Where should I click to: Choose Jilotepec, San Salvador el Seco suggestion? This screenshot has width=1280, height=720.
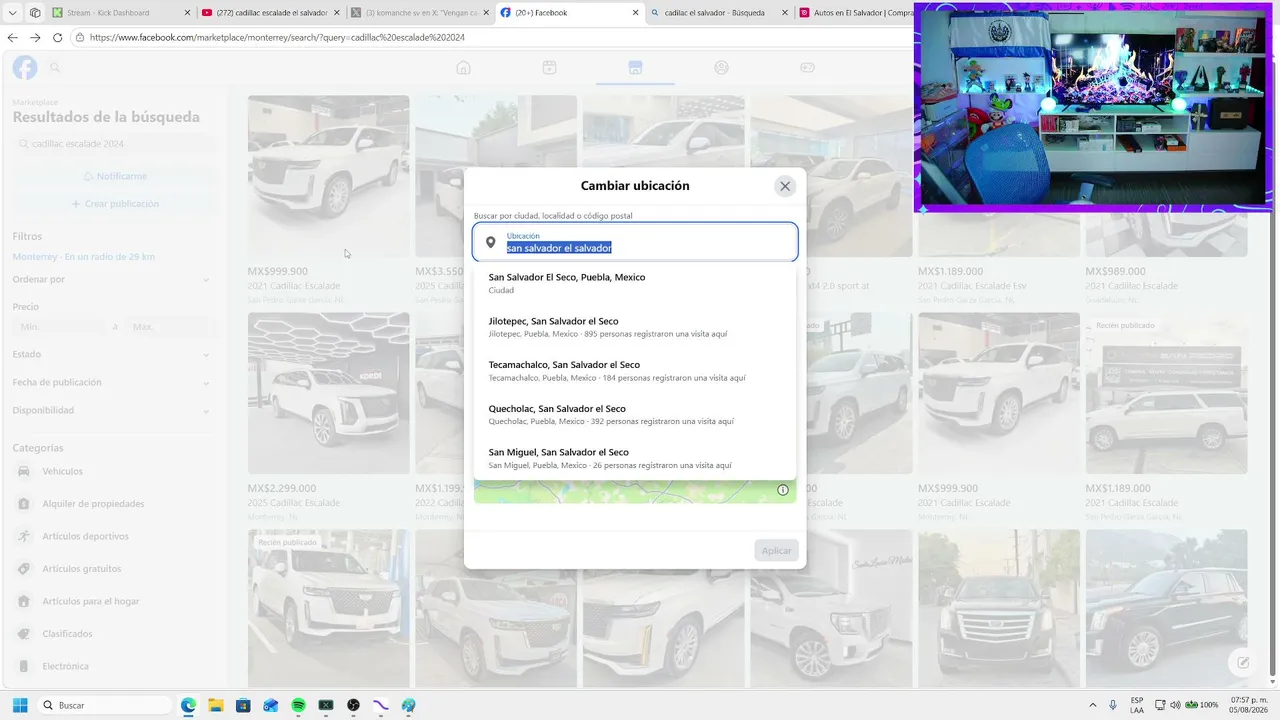tap(635, 327)
